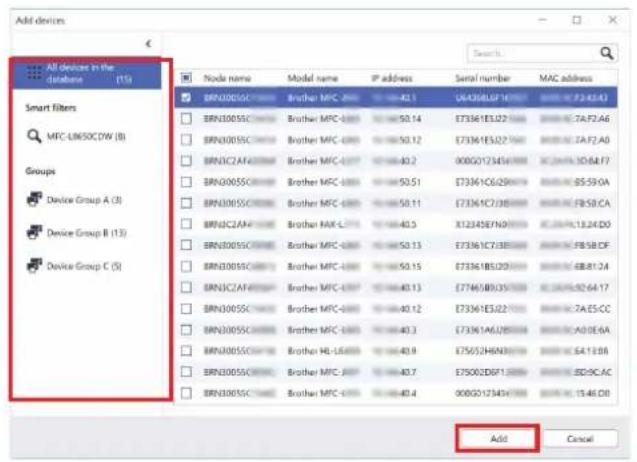
Task: Collapse the left filter panel chevron
Action: pyautogui.click(x=148, y=43)
